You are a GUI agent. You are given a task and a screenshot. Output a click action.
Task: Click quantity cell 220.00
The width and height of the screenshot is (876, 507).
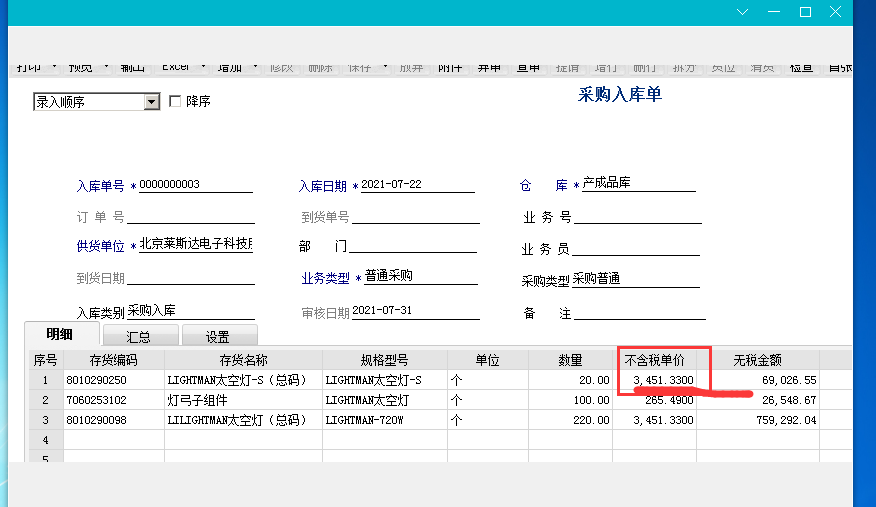click(570, 420)
